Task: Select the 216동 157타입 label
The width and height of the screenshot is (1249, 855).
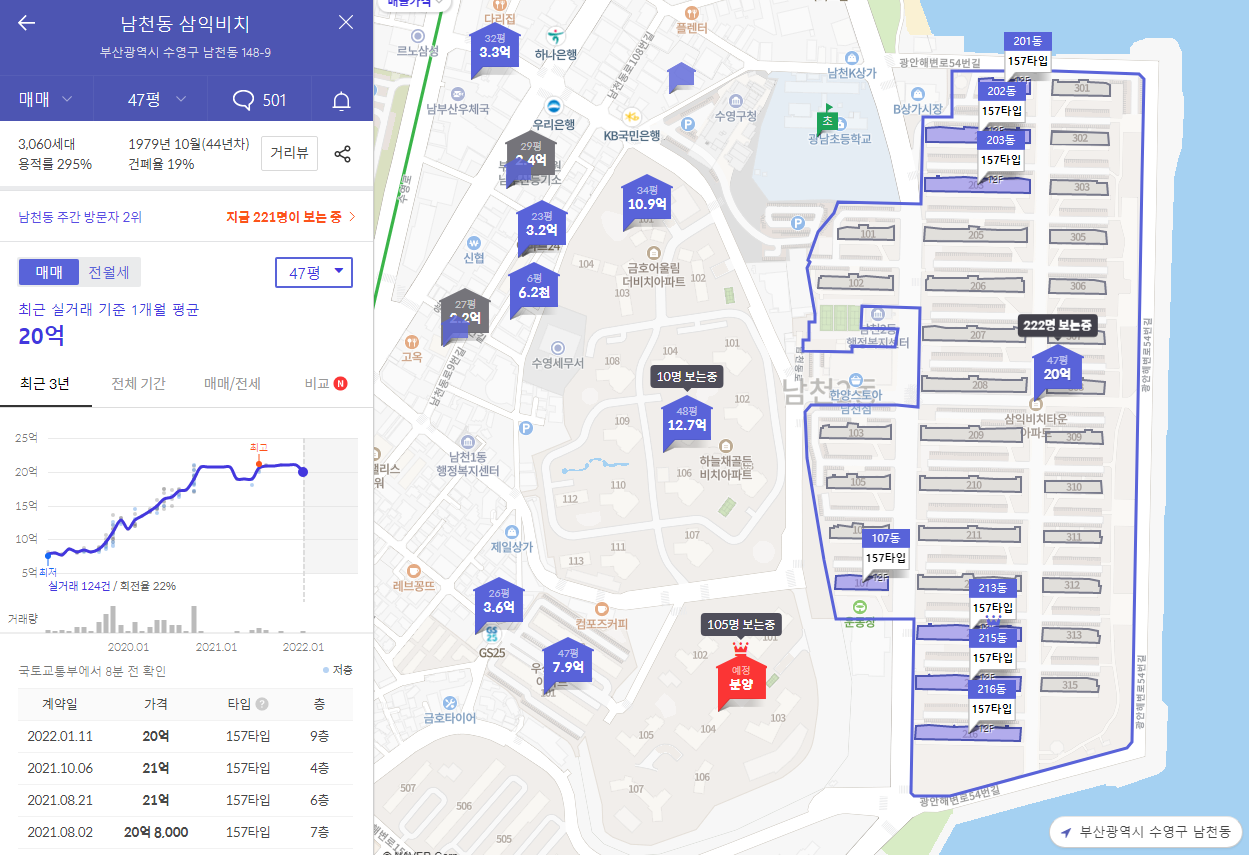Action: point(993,698)
